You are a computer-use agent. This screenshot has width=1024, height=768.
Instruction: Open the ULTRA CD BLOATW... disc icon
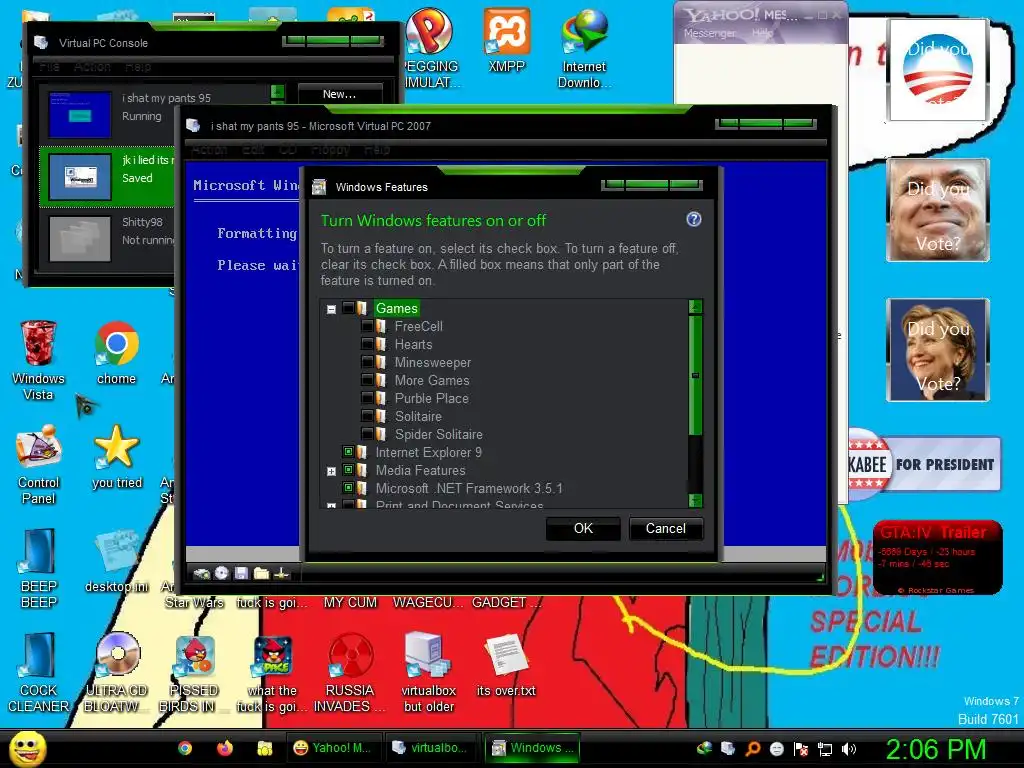tap(116, 673)
